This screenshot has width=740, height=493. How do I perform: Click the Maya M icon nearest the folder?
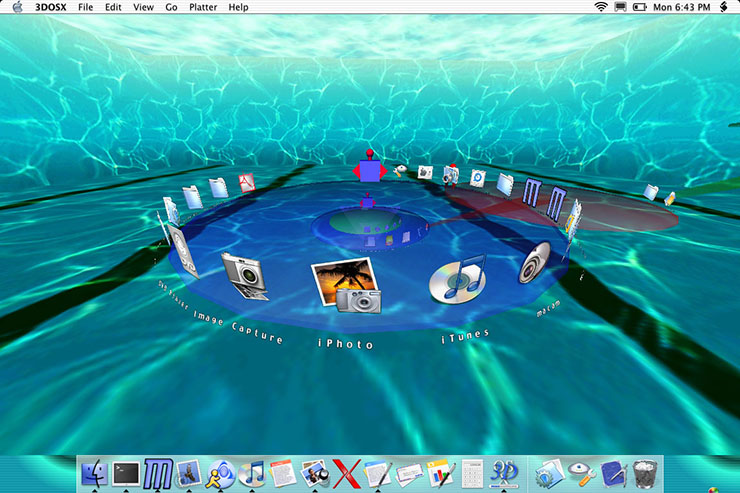point(531,192)
